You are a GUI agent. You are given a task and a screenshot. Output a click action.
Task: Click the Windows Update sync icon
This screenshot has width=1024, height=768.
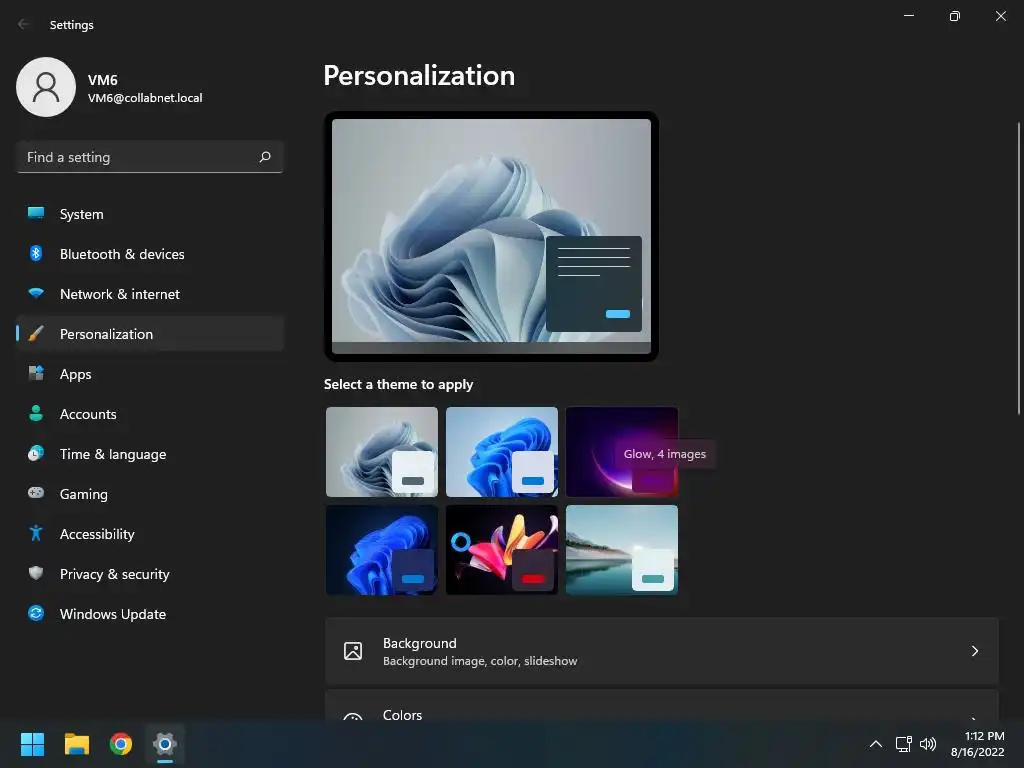point(36,613)
